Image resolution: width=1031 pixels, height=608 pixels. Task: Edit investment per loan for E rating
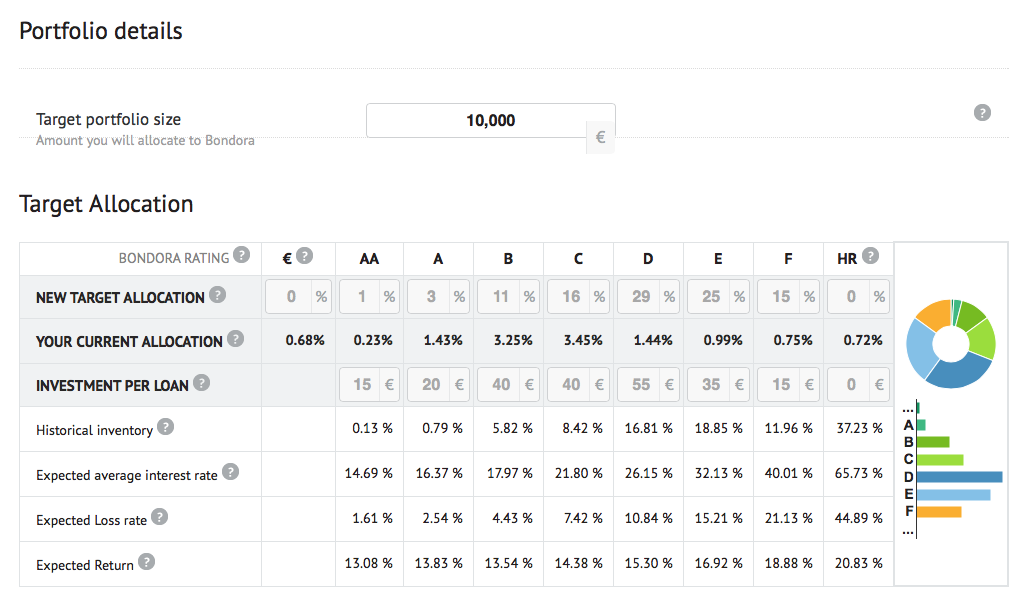[x=708, y=384]
